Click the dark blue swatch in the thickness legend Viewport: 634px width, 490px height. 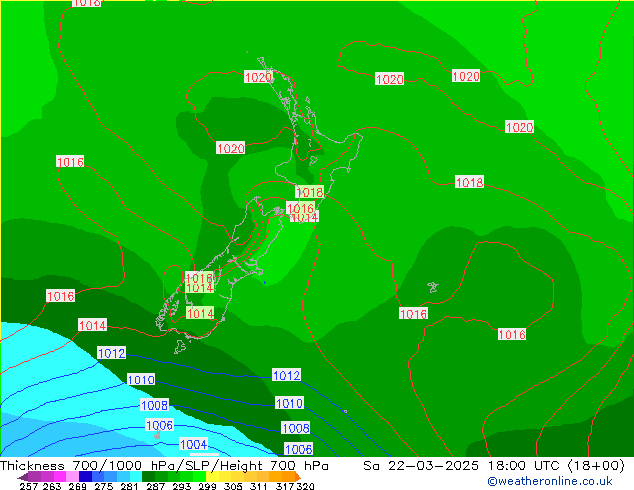pyautogui.click(x=85, y=476)
